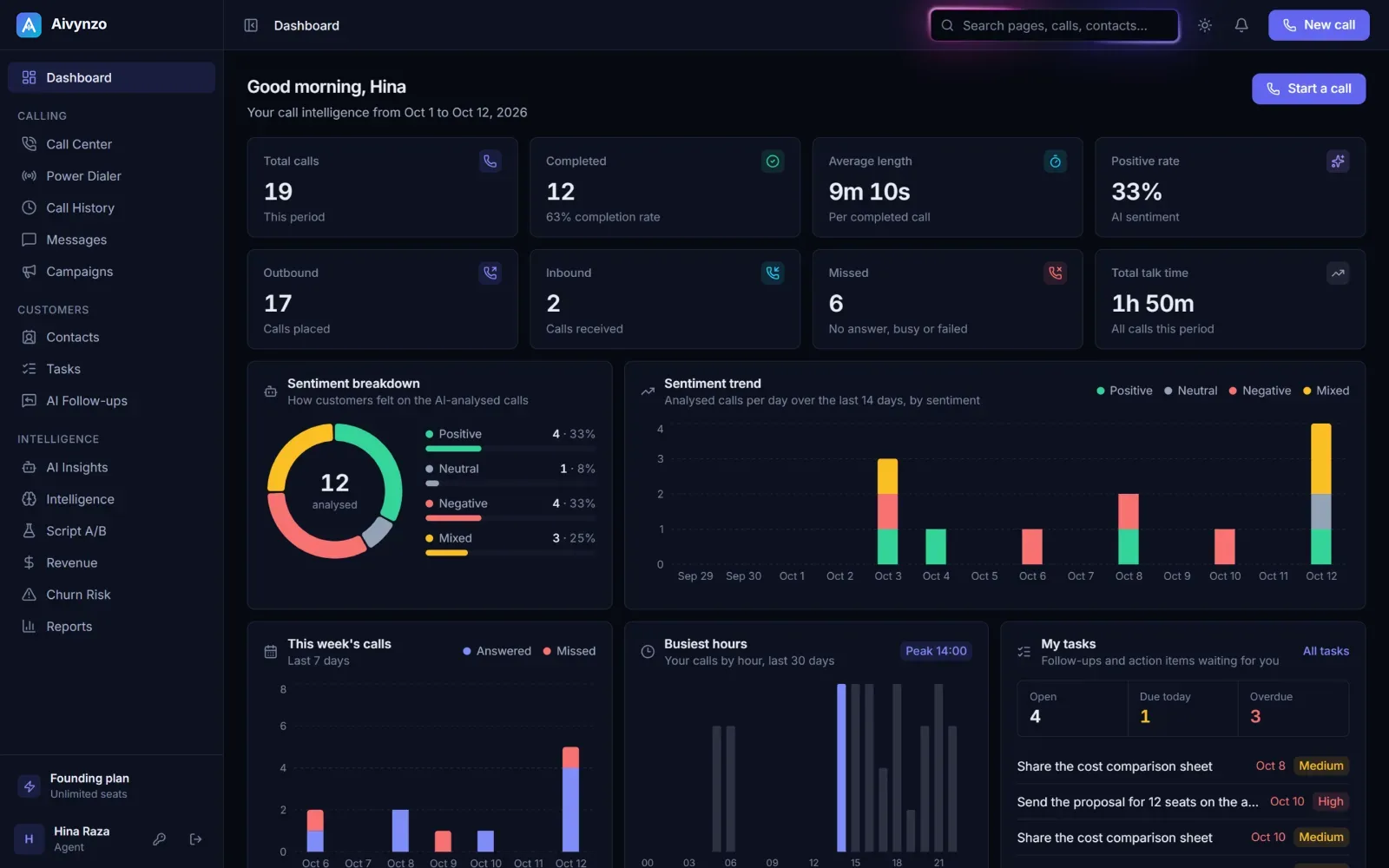1389x868 pixels.
Task: Click the Total talk time trend icon
Action: click(x=1338, y=273)
